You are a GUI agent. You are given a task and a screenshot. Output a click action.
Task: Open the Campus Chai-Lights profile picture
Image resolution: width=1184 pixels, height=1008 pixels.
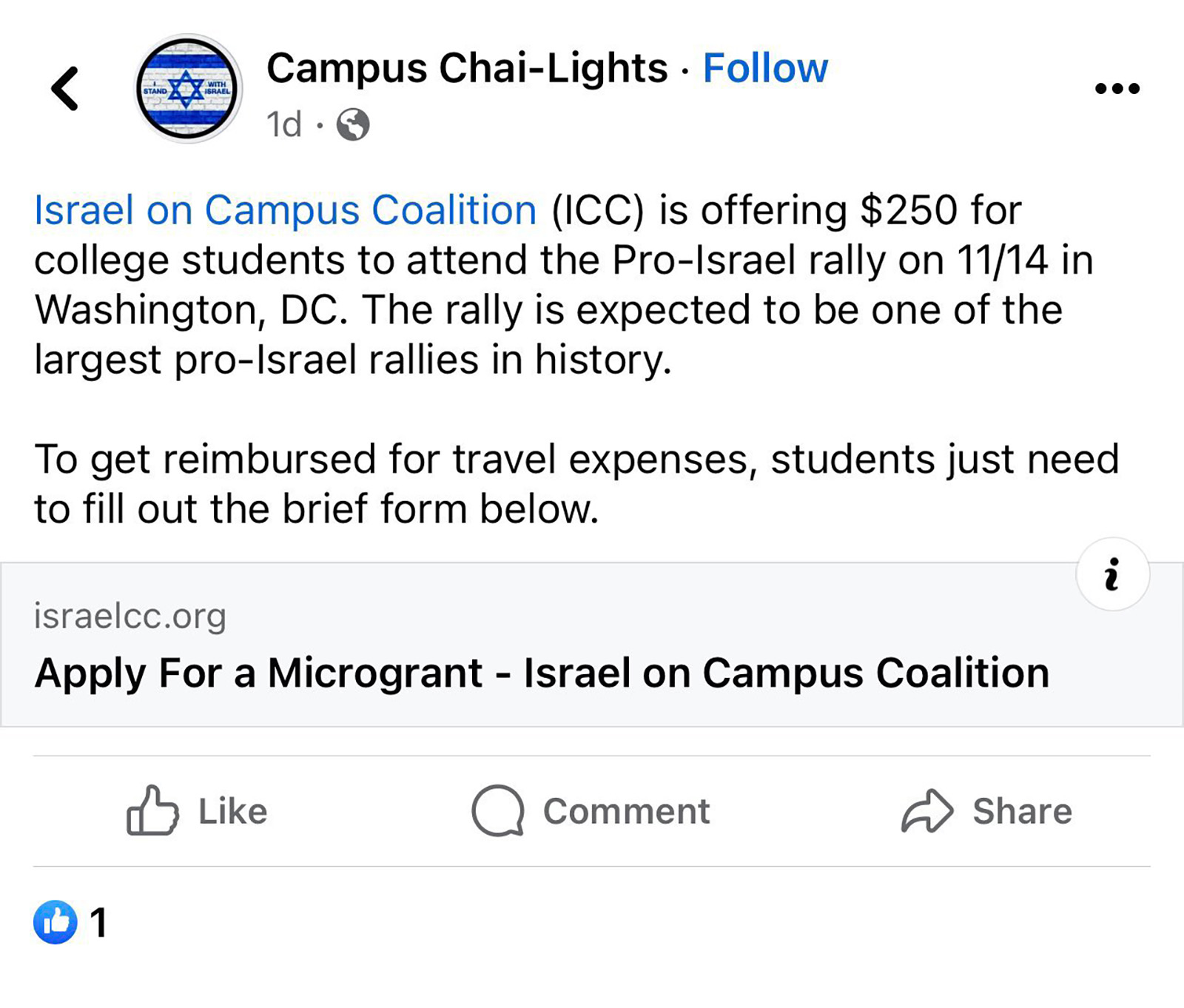coord(187,89)
